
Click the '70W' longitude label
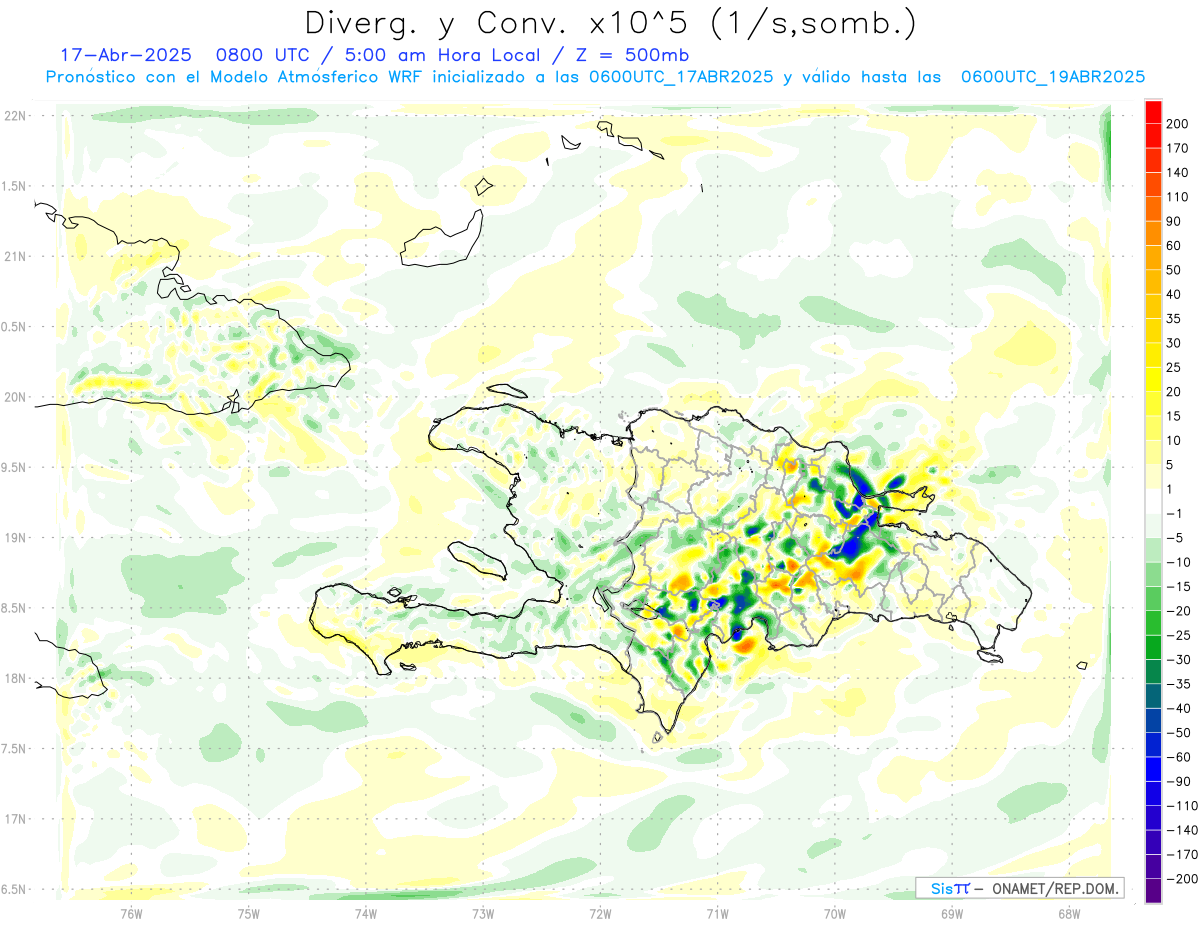(834, 914)
